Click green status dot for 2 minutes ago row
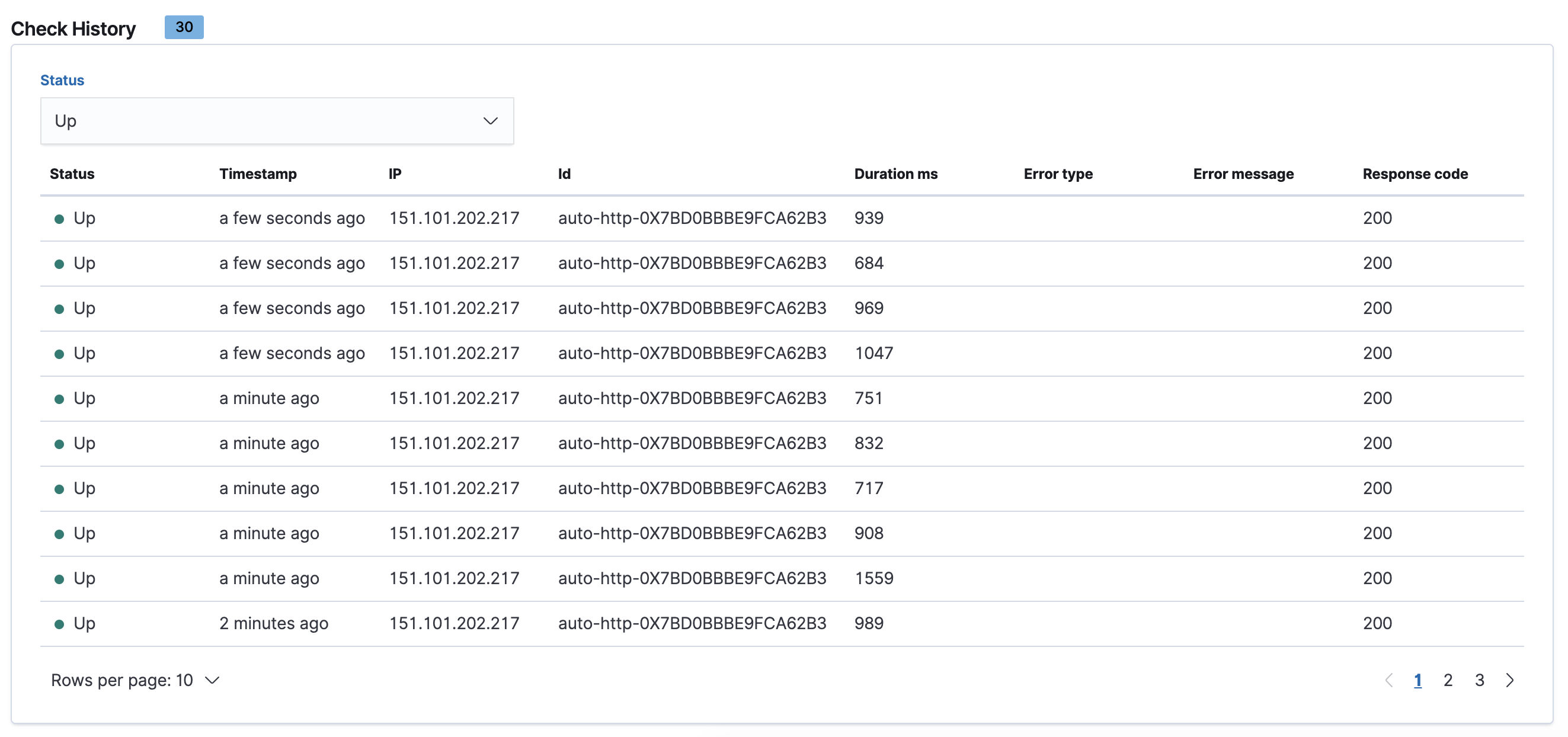Image resolution: width=1568 pixels, height=737 pixels. 59,624
